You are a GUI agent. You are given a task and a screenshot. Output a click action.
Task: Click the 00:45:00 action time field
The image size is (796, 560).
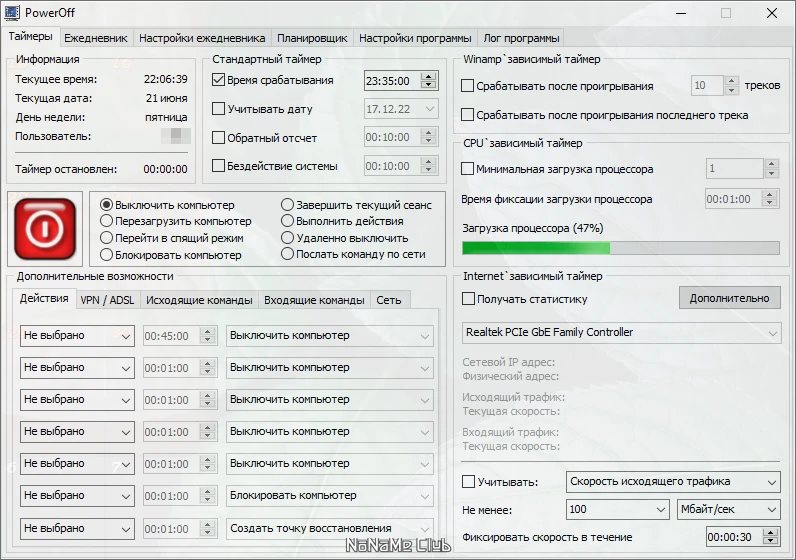171,336
